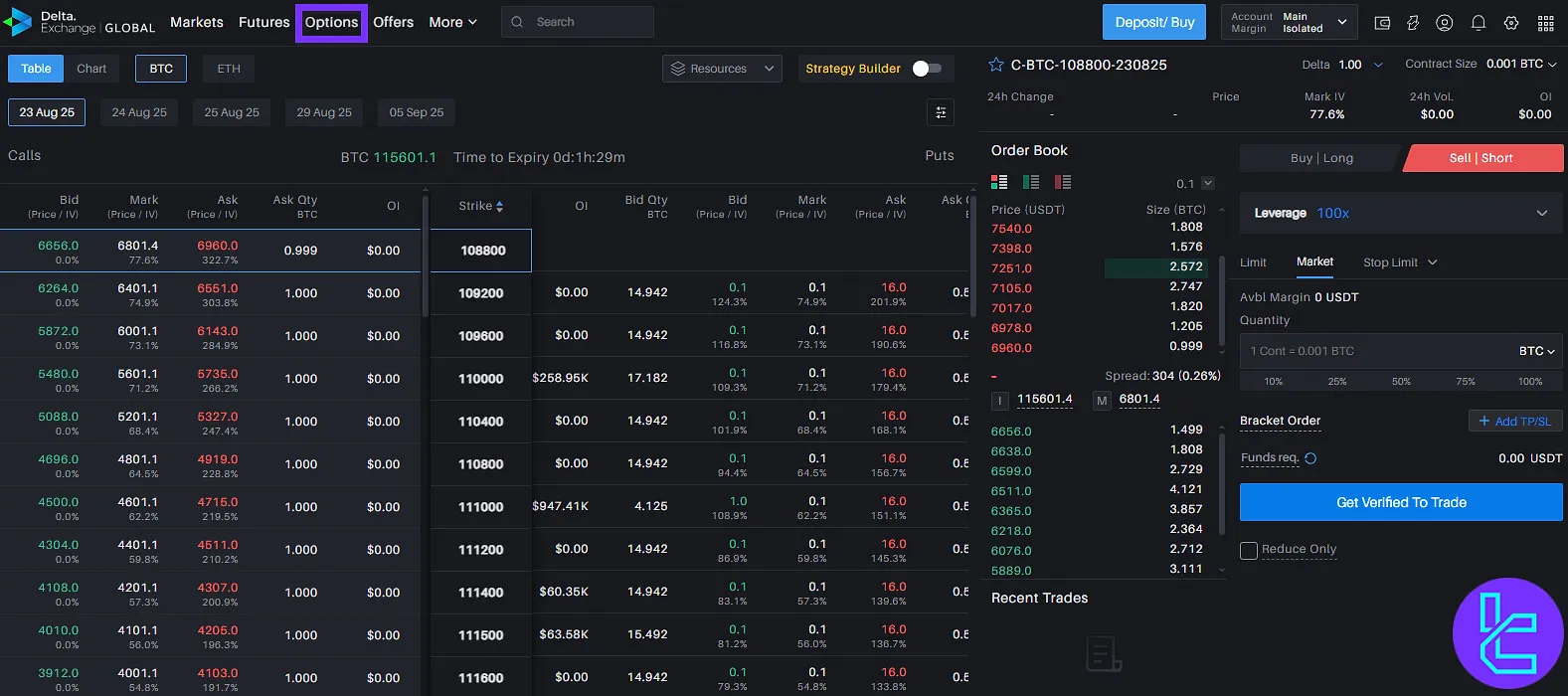This screenshot has width=1568, height=696.
Task: Open the user profile icon
Action: (x=1445, y=23)
